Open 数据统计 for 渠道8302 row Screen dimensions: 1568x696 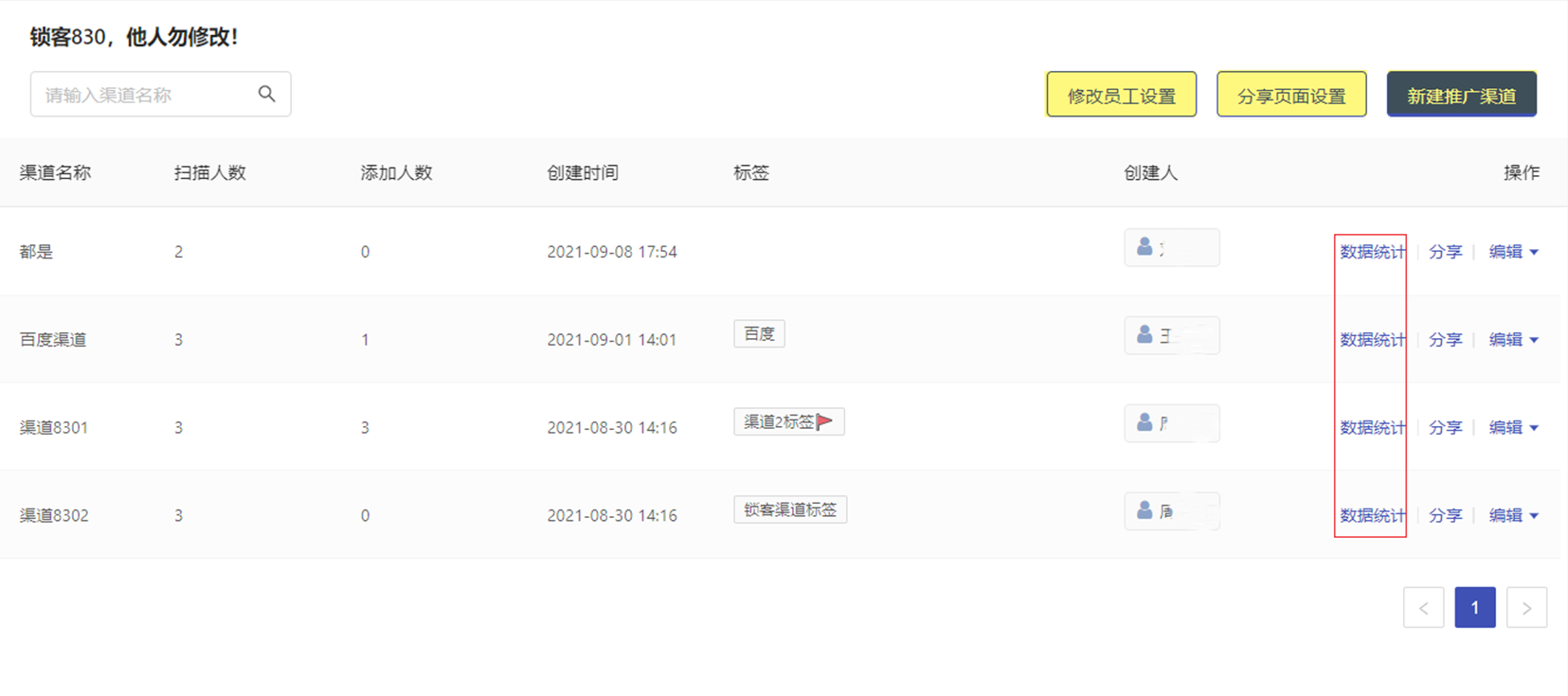1372,516
